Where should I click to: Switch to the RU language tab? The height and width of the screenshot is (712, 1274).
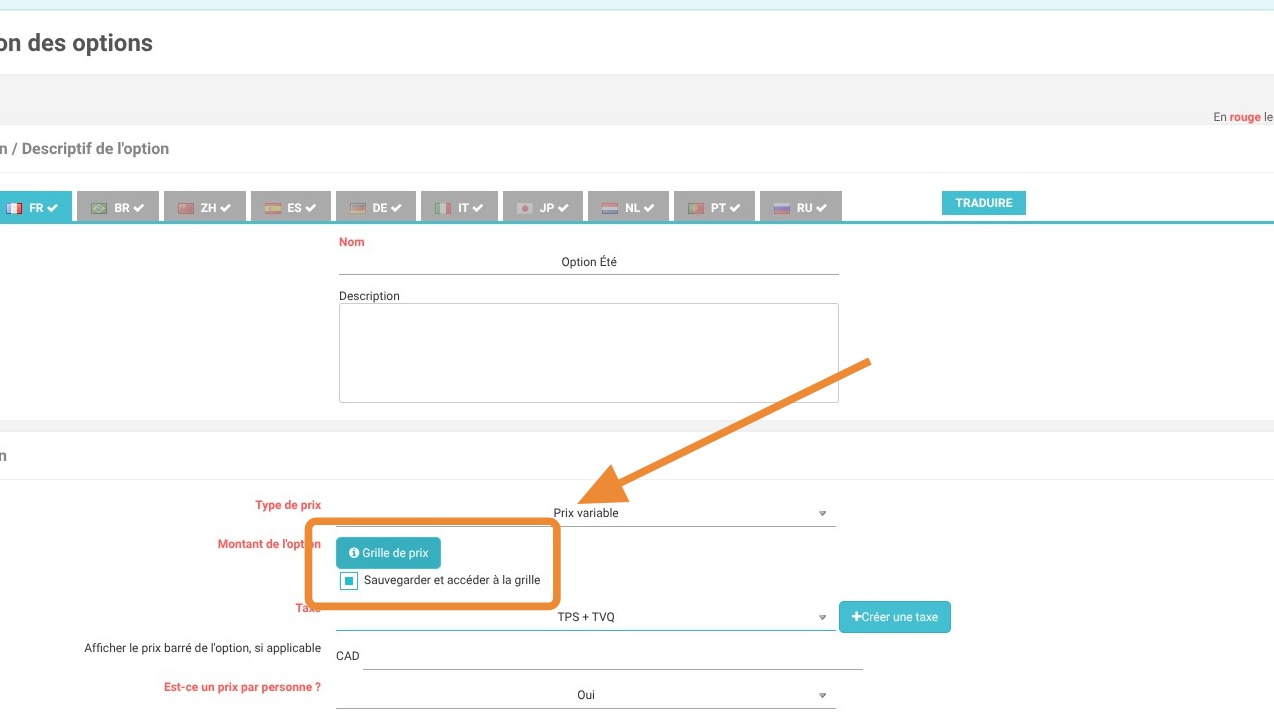click(800, 207)
